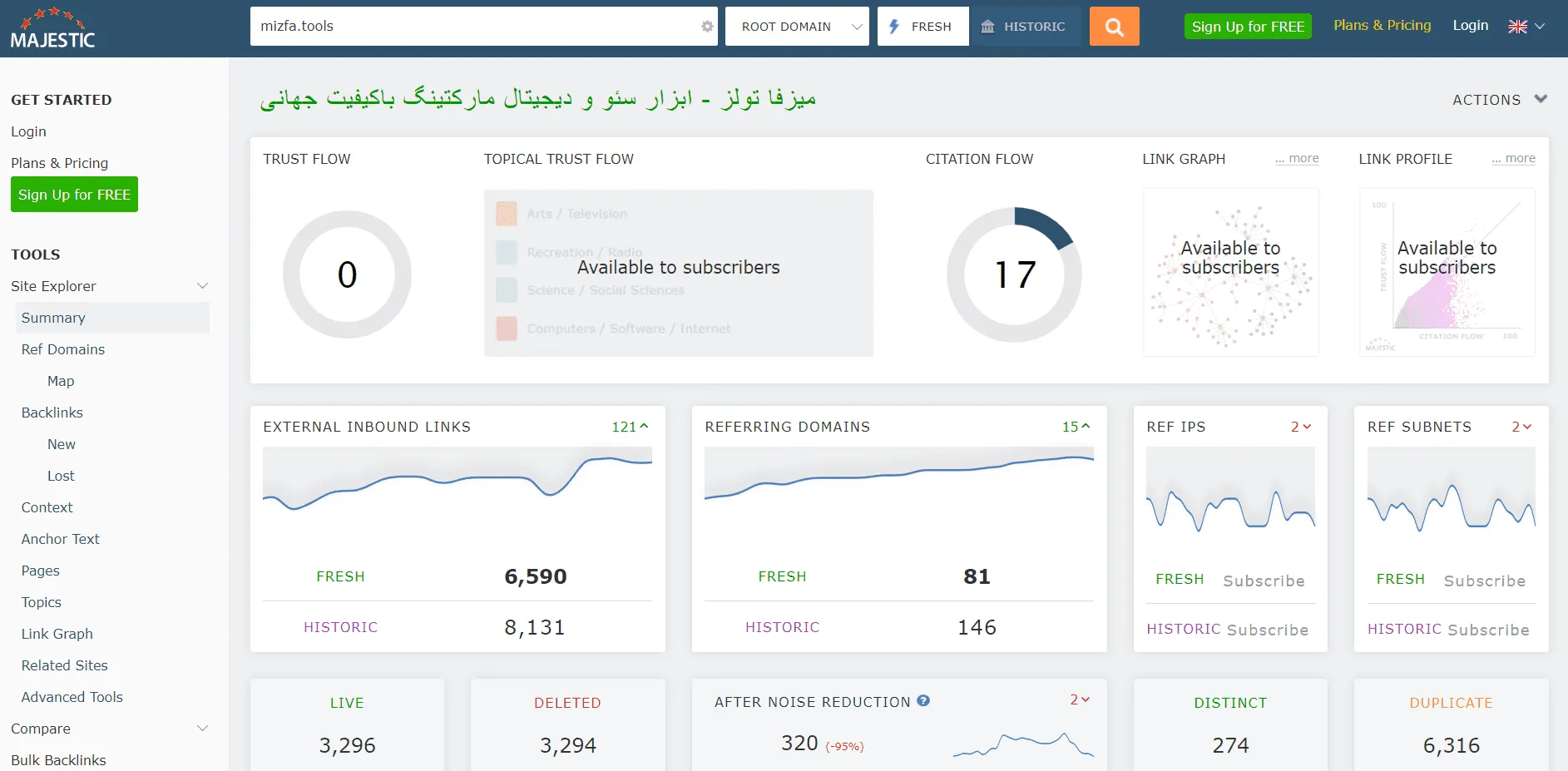
Task: Click Ref IPs Fresh Subscribe link
Action: click(1264, 581)
